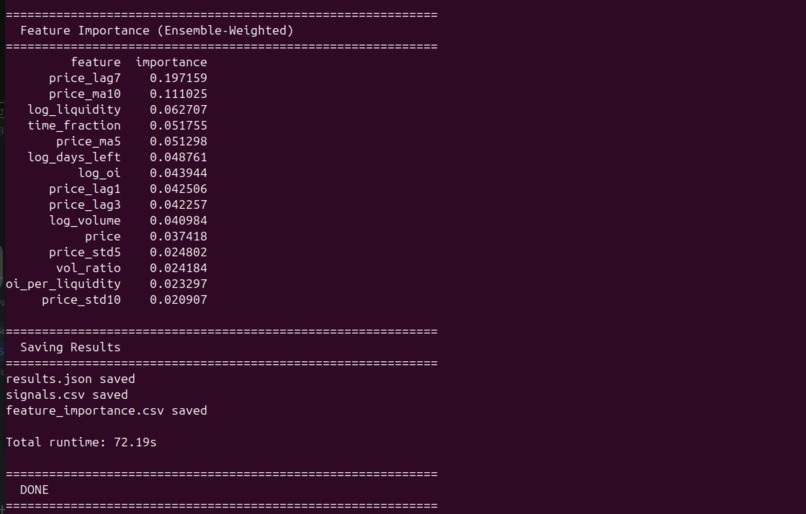
Task: Click the 'Saving Results' heading
Action: (x=70, y=347)
